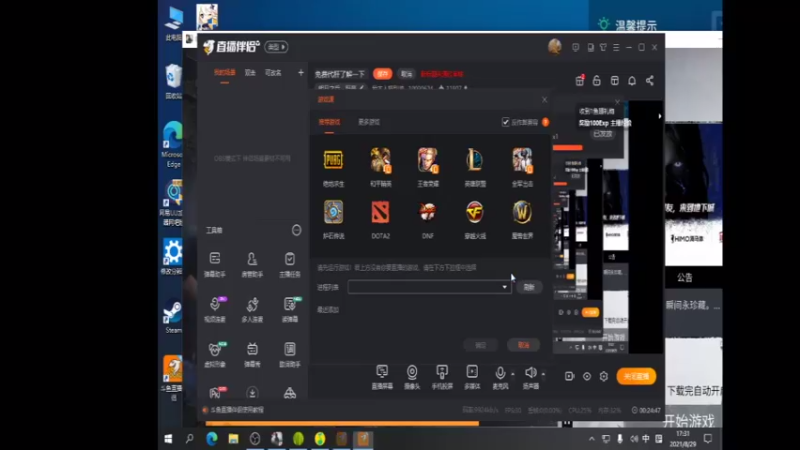
Task: Add a new scene with the plus
Action: (301, 73)
